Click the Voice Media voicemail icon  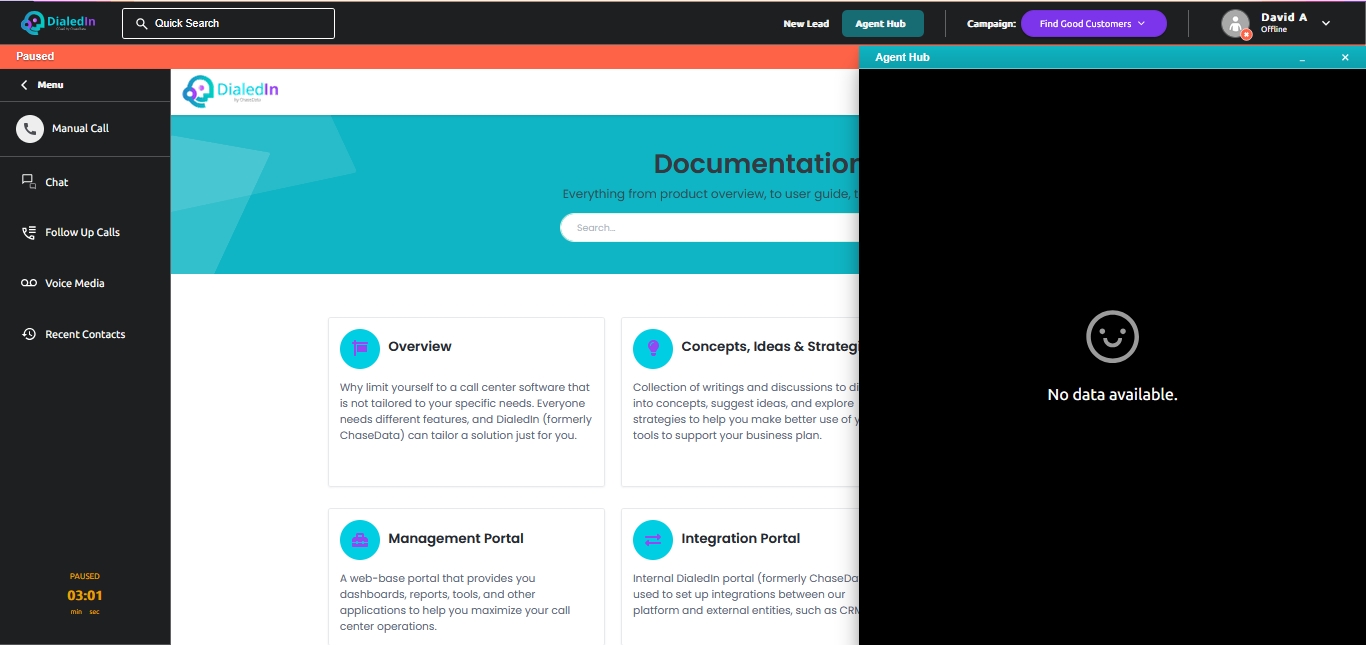click(29, 283)
